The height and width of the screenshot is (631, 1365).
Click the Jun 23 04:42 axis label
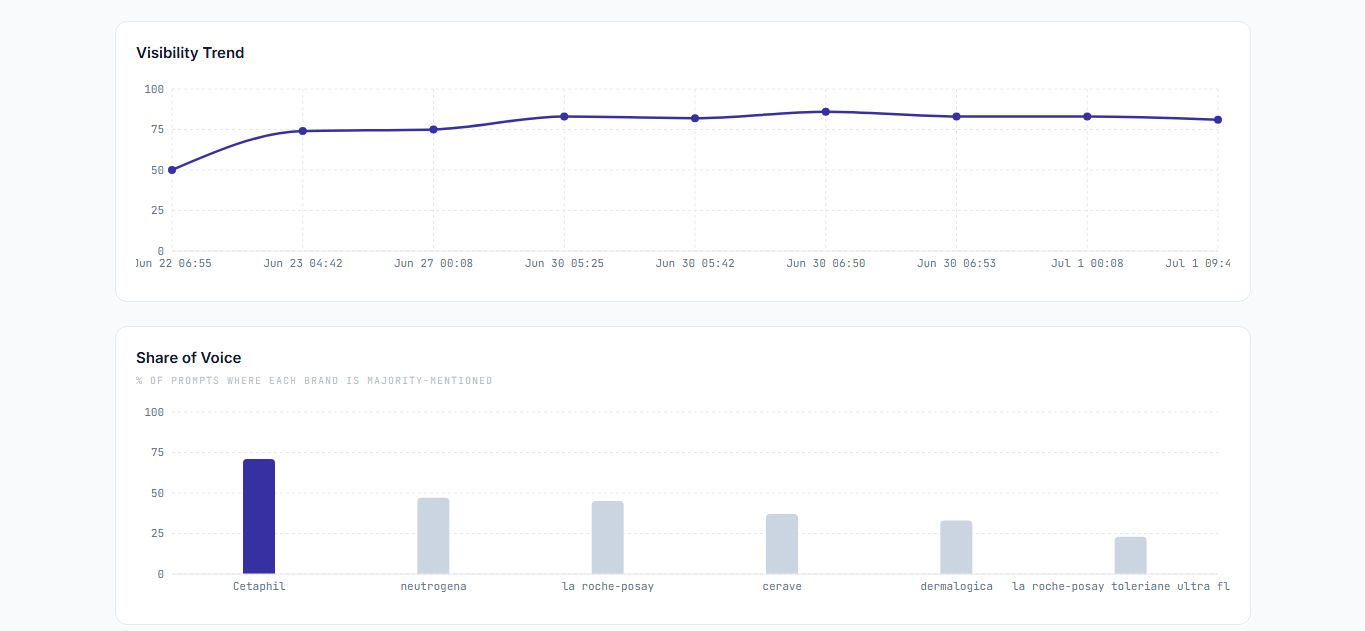pyautogui.click(x=303, y=263)
